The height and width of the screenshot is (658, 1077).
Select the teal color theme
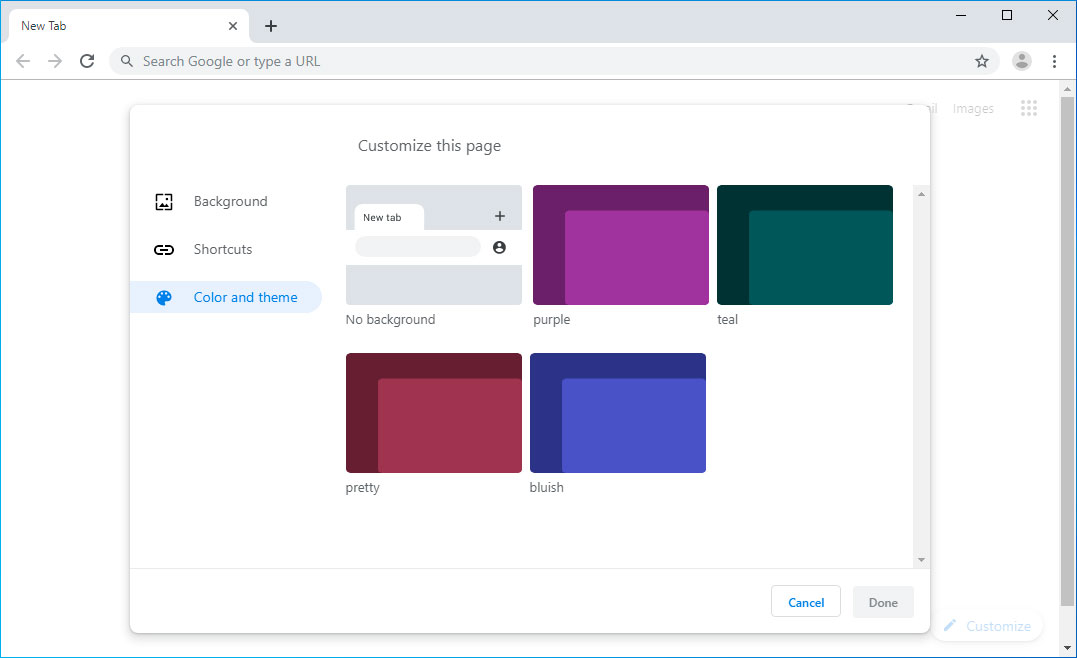tap(804, 245)
